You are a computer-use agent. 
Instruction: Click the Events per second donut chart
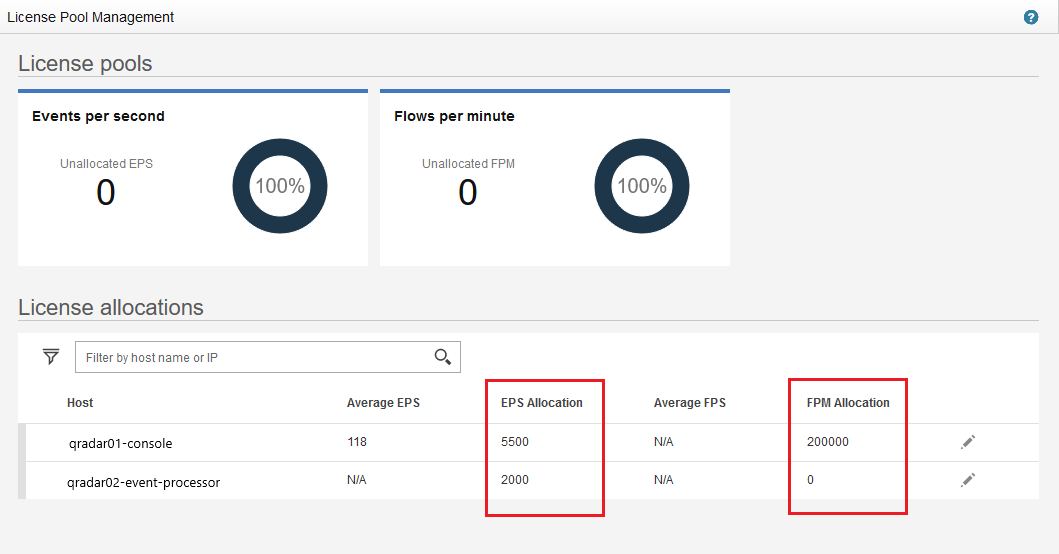tap(280, 186)
